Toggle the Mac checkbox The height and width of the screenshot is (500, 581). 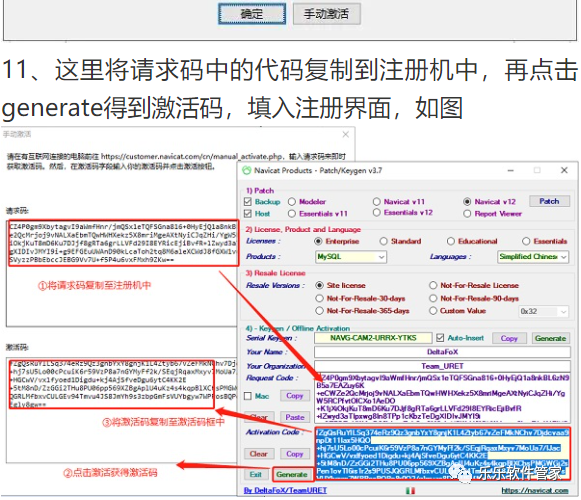pyautogui.click(x=248, y=396)
